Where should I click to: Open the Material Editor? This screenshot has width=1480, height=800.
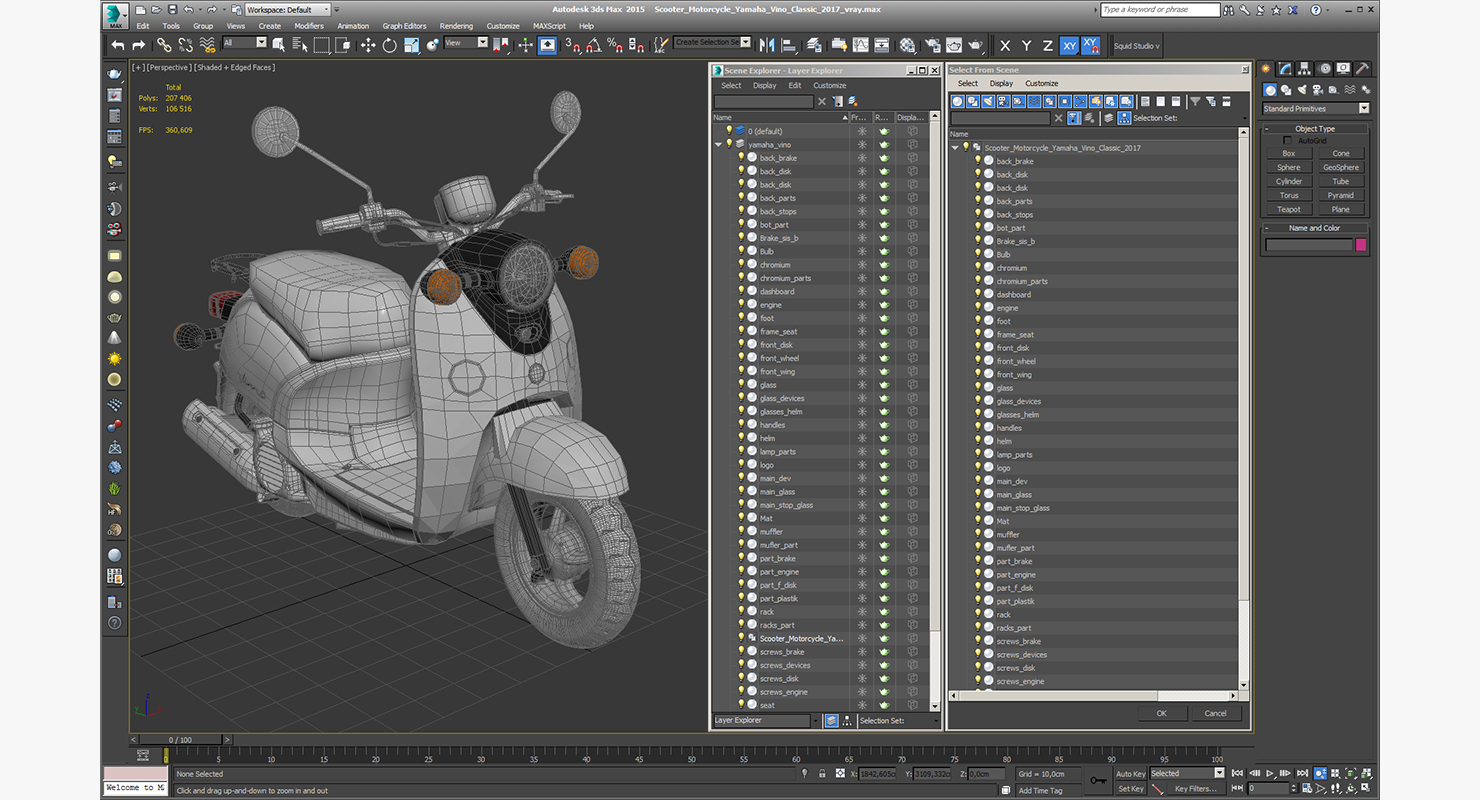coord(907,45)
